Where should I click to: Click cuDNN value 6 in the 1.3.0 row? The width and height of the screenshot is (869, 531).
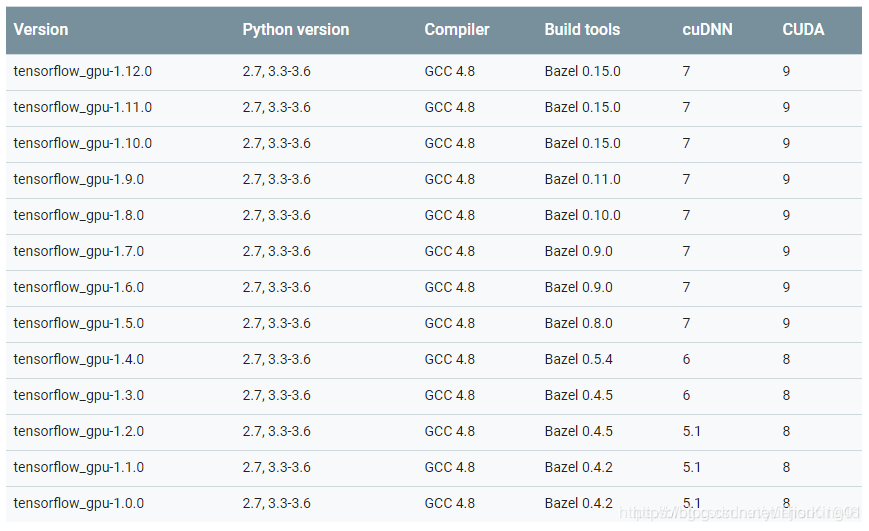point(686,396)
